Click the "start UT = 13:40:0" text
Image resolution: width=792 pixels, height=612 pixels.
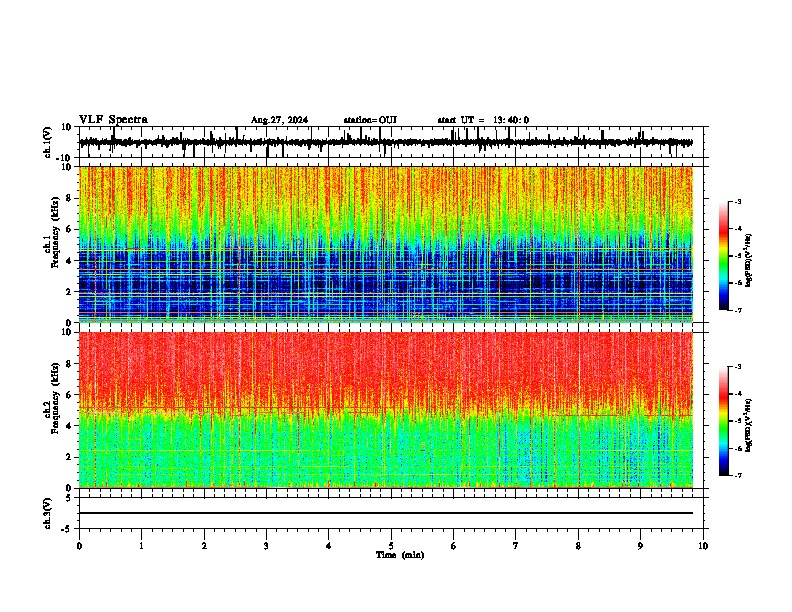pos(483,120)
